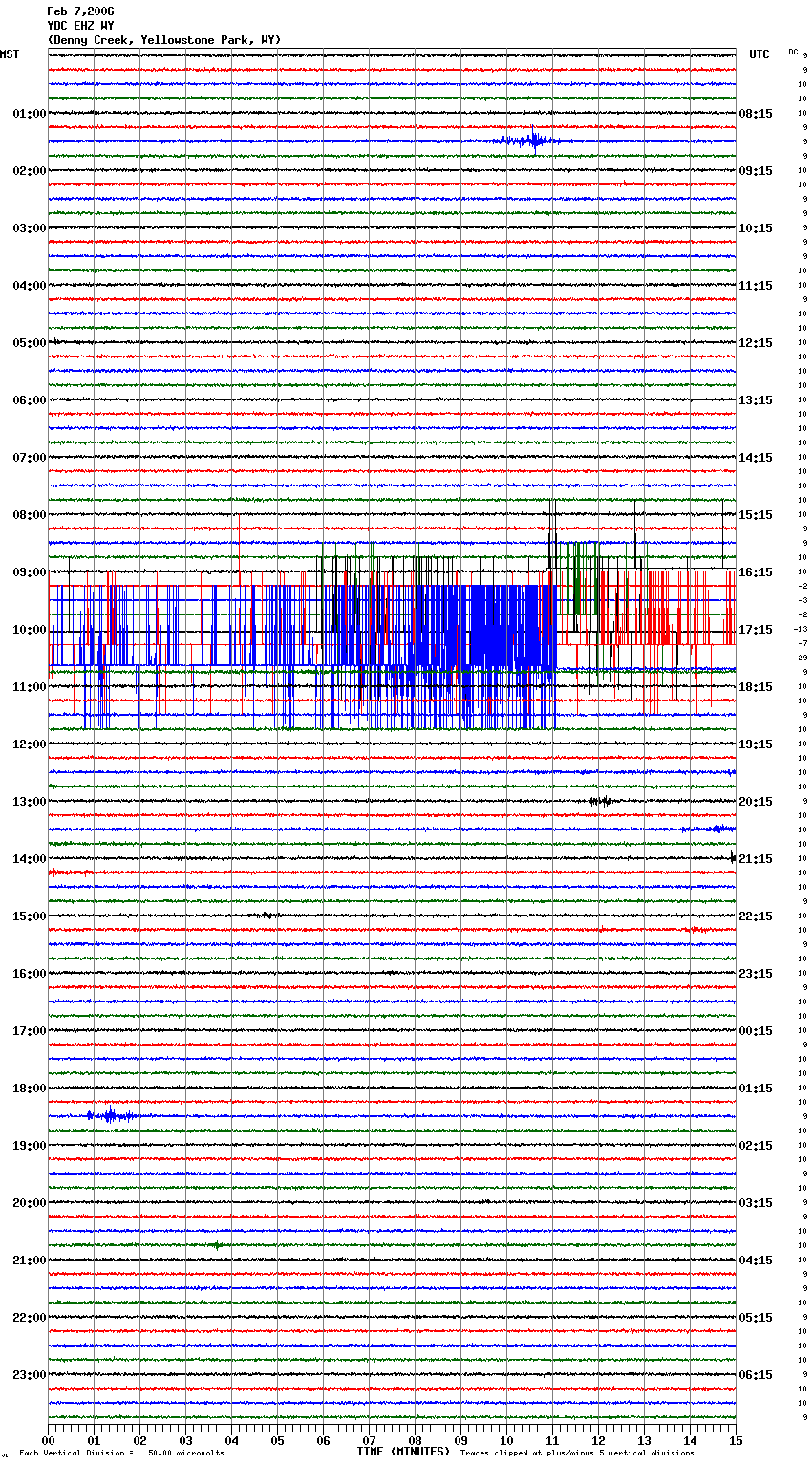Click the MST time zone header
812x1466 pixels.
point(10,54)
